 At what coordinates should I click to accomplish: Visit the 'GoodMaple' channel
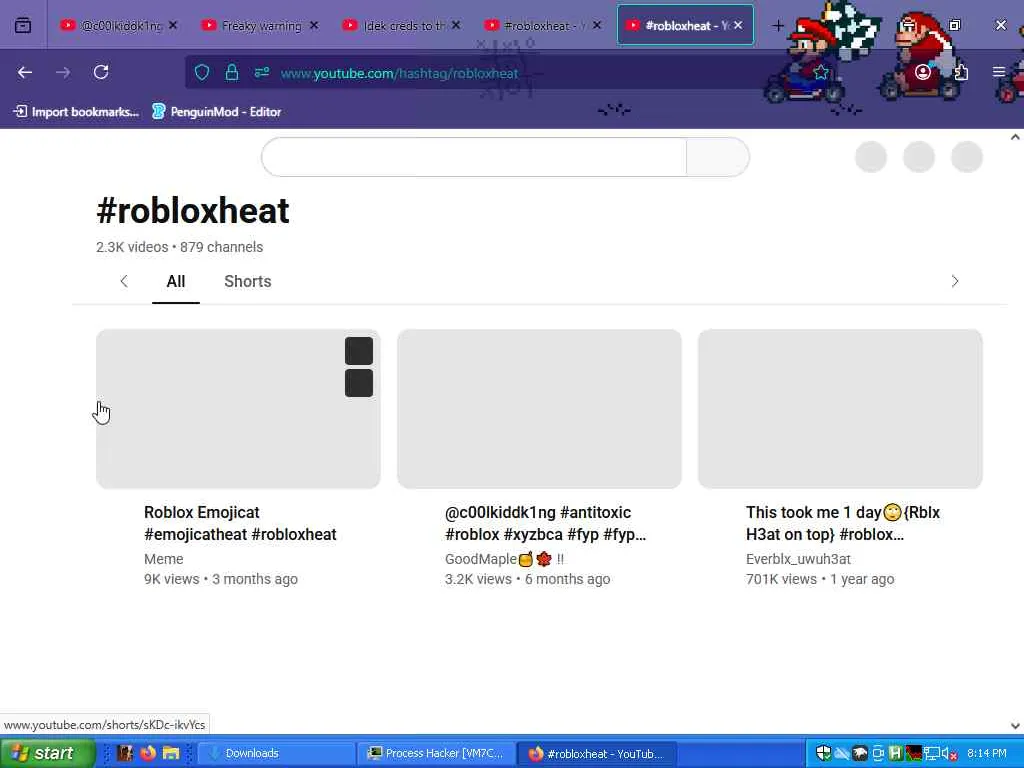click(504, 559)
